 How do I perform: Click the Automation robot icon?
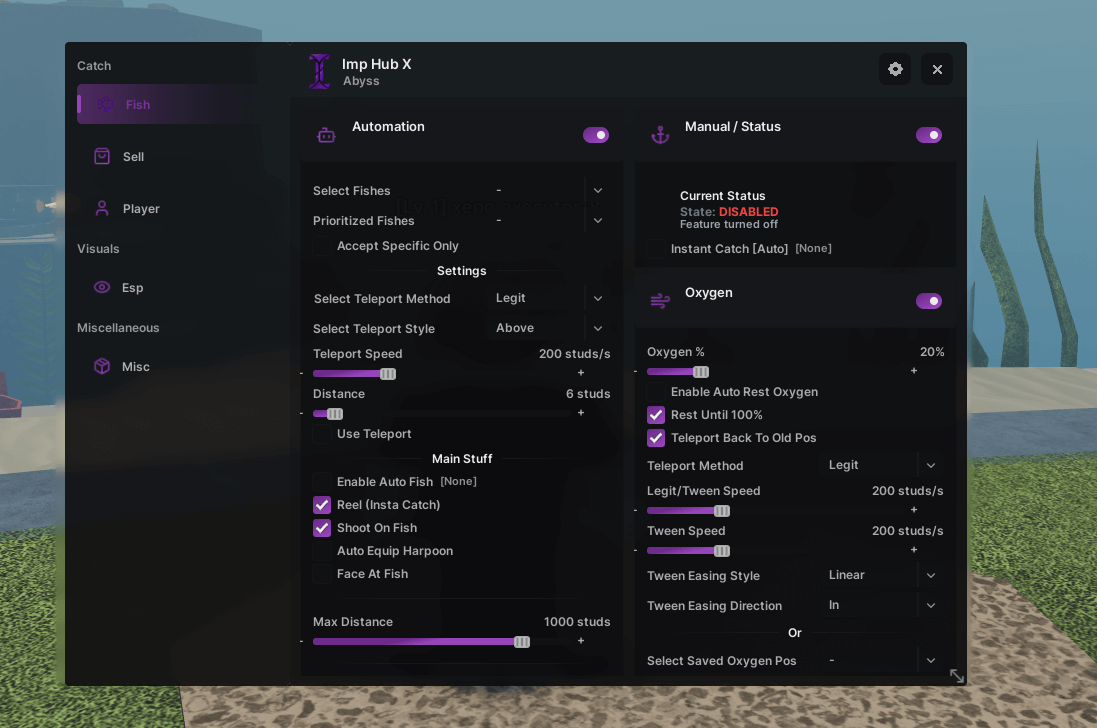point(326,135)
